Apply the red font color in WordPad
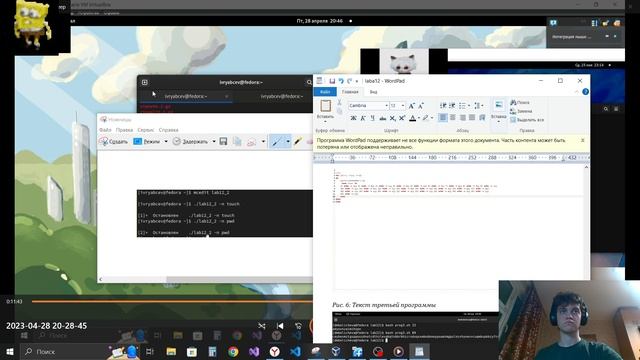The image size is (640, 360). pos(413,118)
